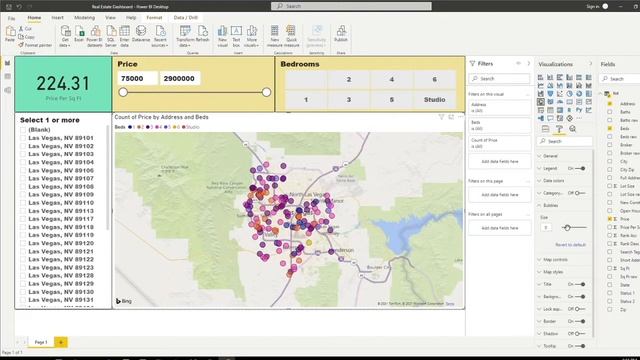Uncheck the Address field checkbox

[x=610, y=104]
